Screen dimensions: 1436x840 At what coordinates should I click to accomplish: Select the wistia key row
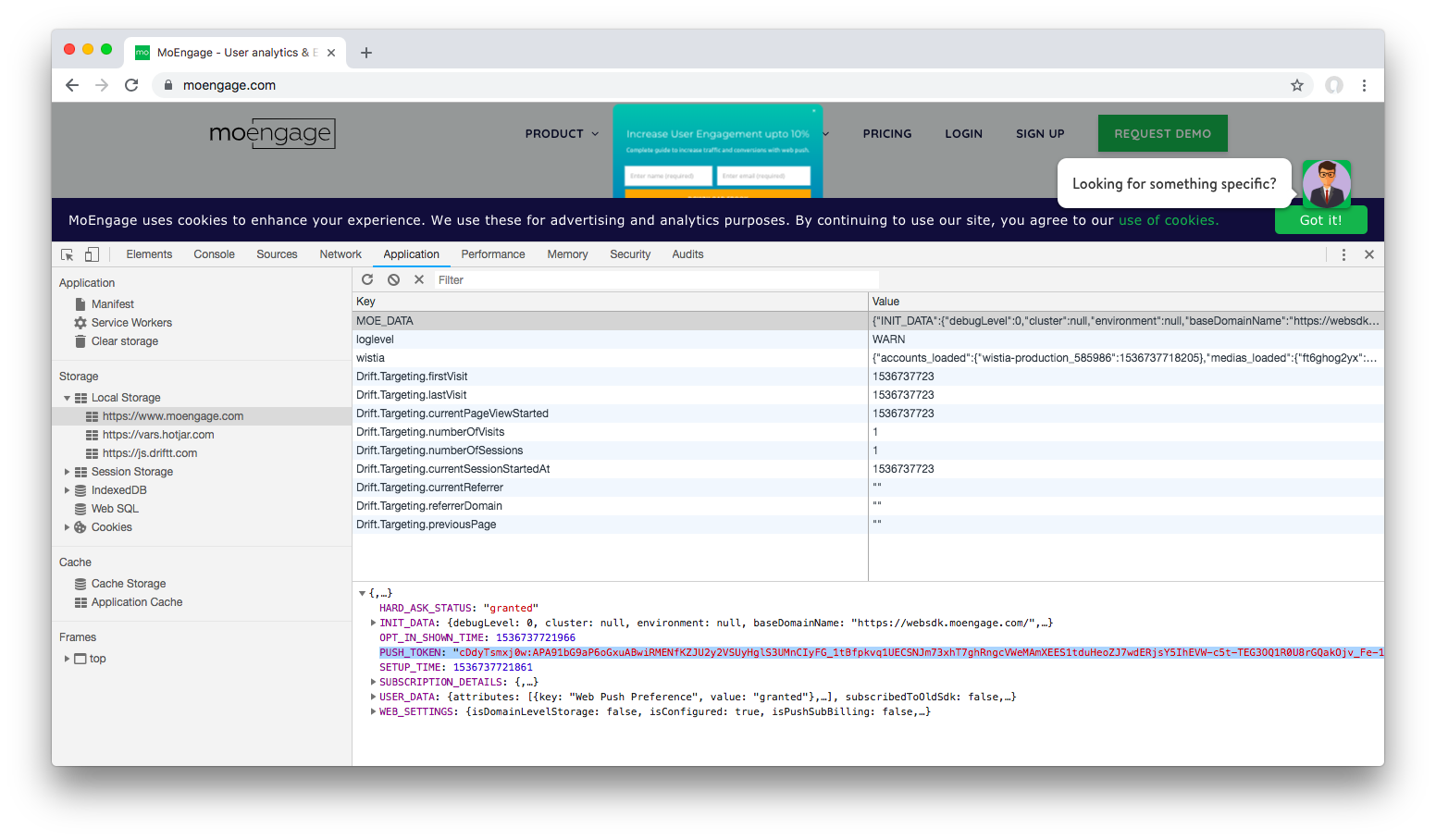(x=868, y=358)
